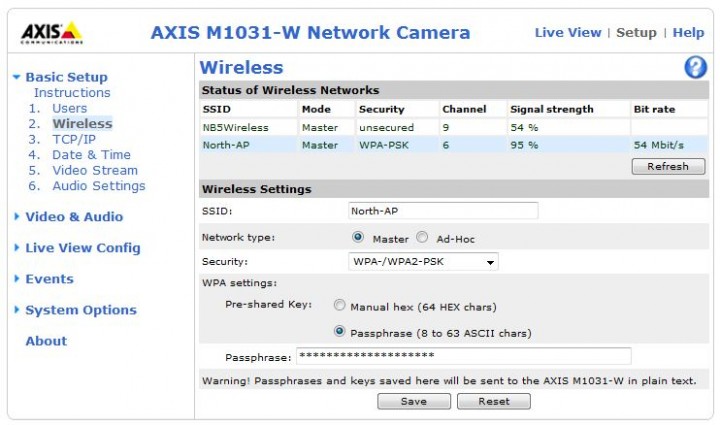The width and height of the screenshot is (720, 425).
Task: Open the Security dropdown menu
Action: pyautogui.click(x=422, y=262)
